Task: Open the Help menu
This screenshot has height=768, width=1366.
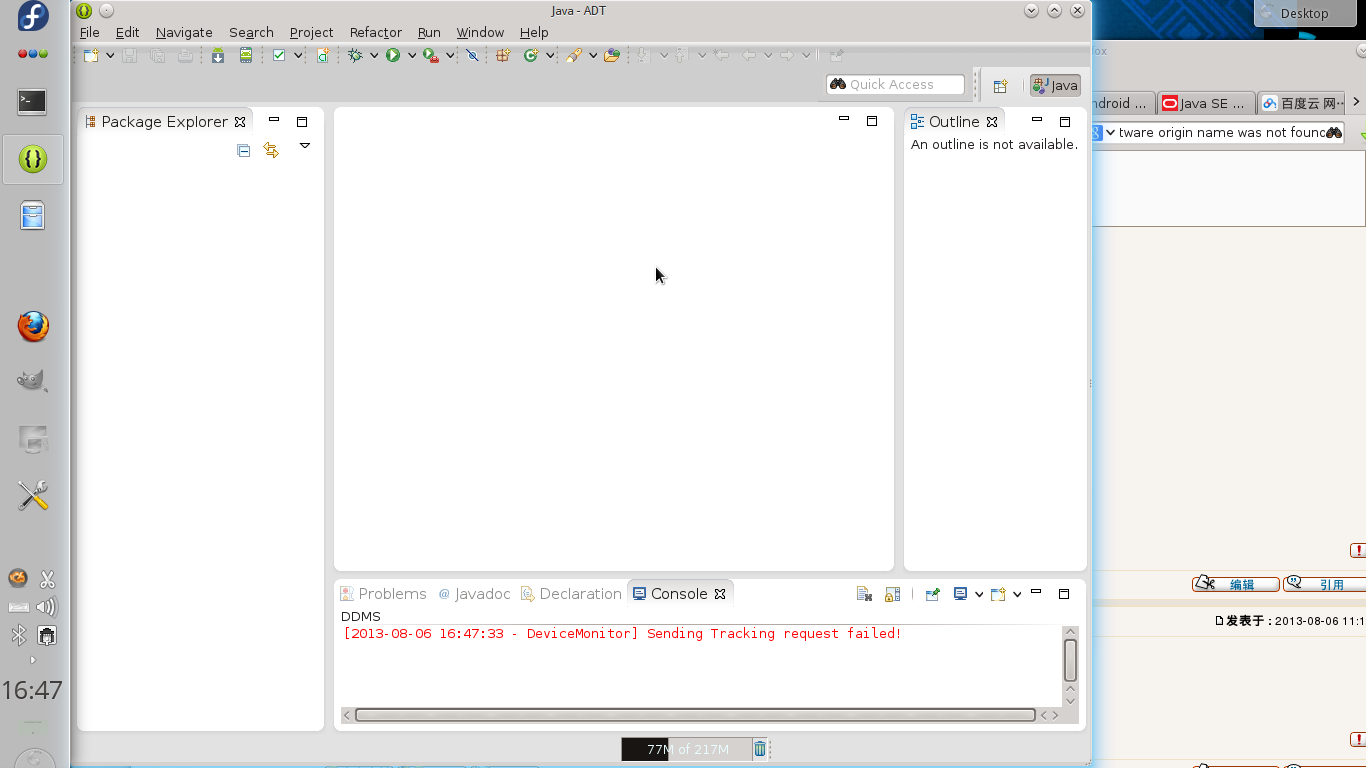Action: point(534,32)
